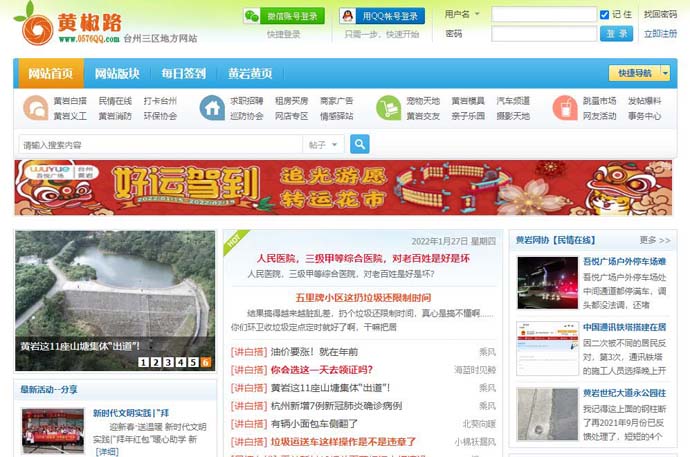This screenshot has width=690, height=457.
Task: Click the green shopping cart category icon
Action: coord(388,108)
